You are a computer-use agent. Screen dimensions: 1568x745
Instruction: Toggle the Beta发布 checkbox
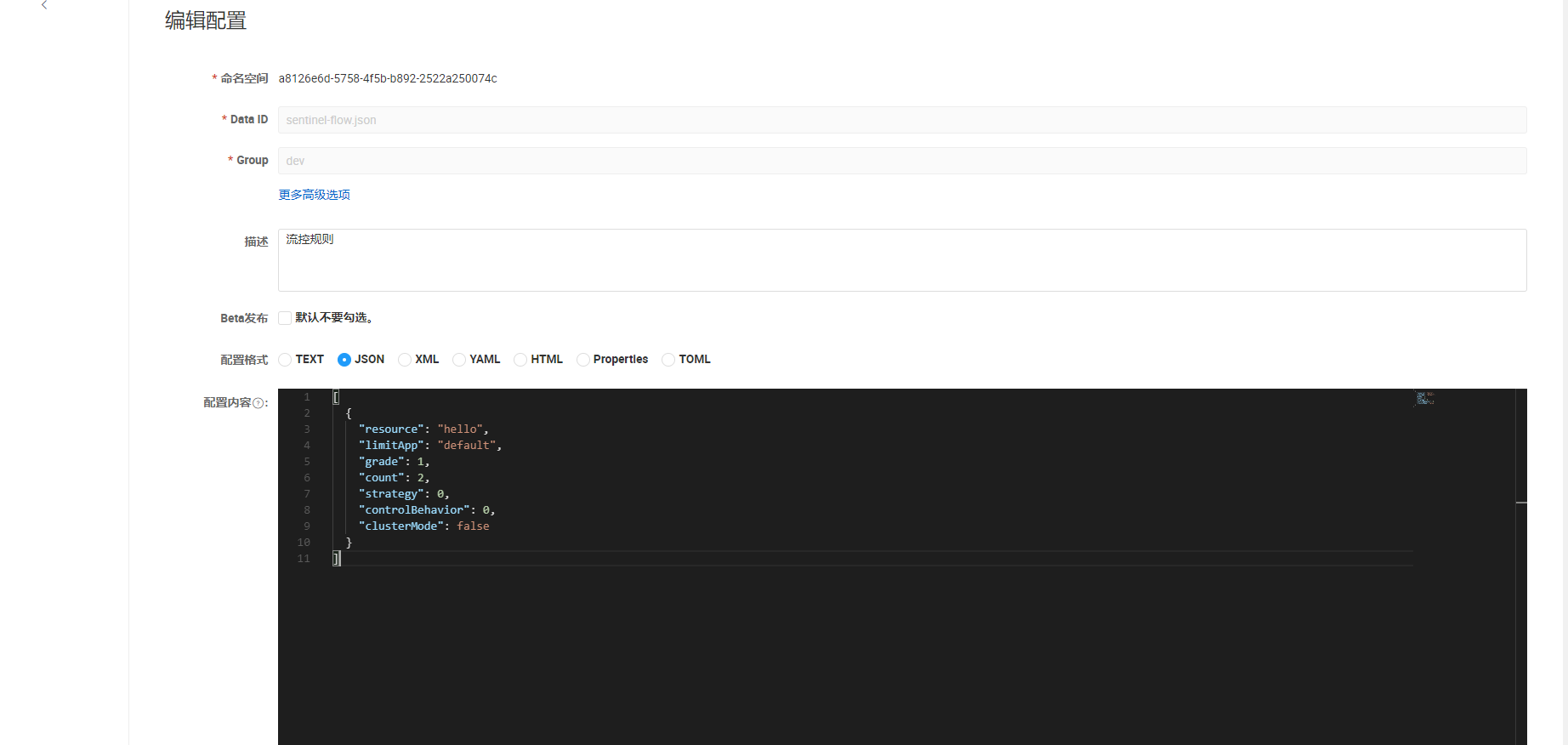pyautogui.click(x=285, y=318)
